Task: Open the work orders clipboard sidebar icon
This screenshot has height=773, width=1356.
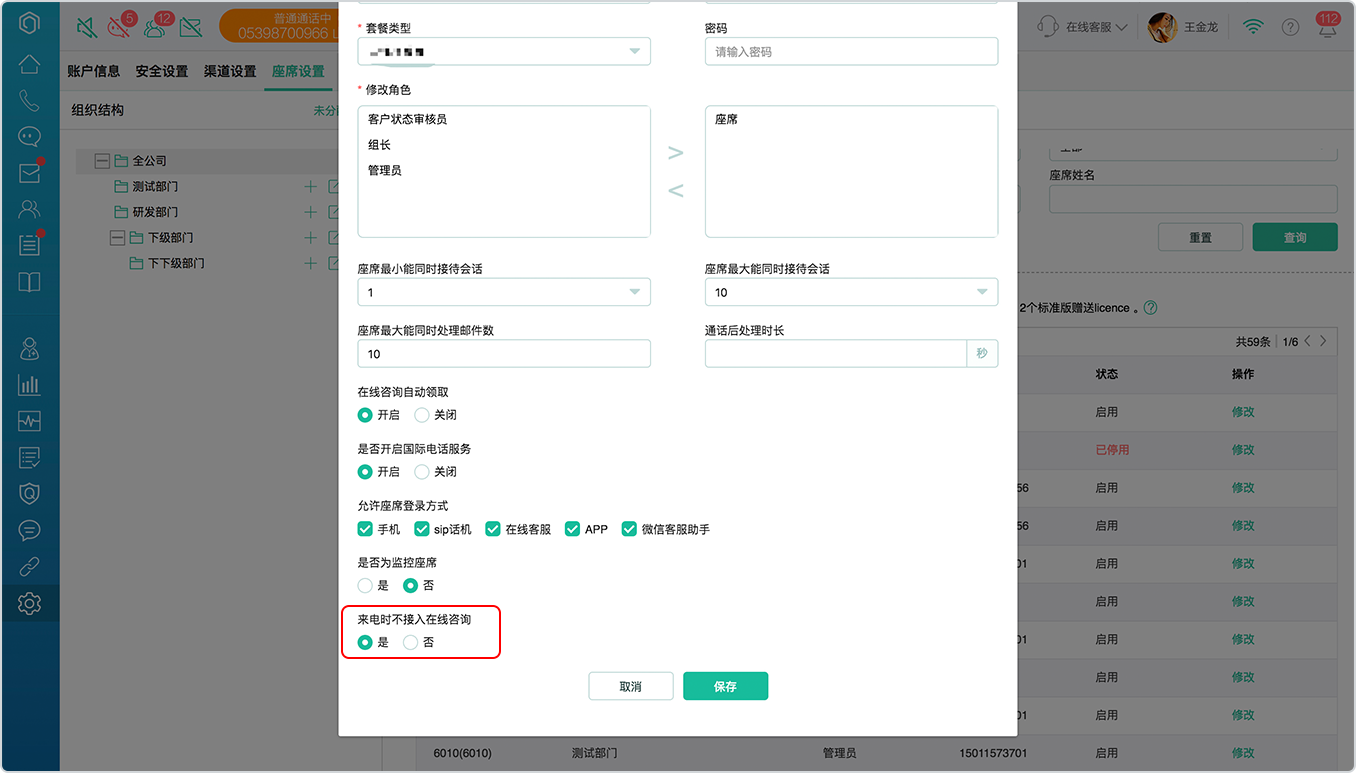Action: (x=29, y=244)
